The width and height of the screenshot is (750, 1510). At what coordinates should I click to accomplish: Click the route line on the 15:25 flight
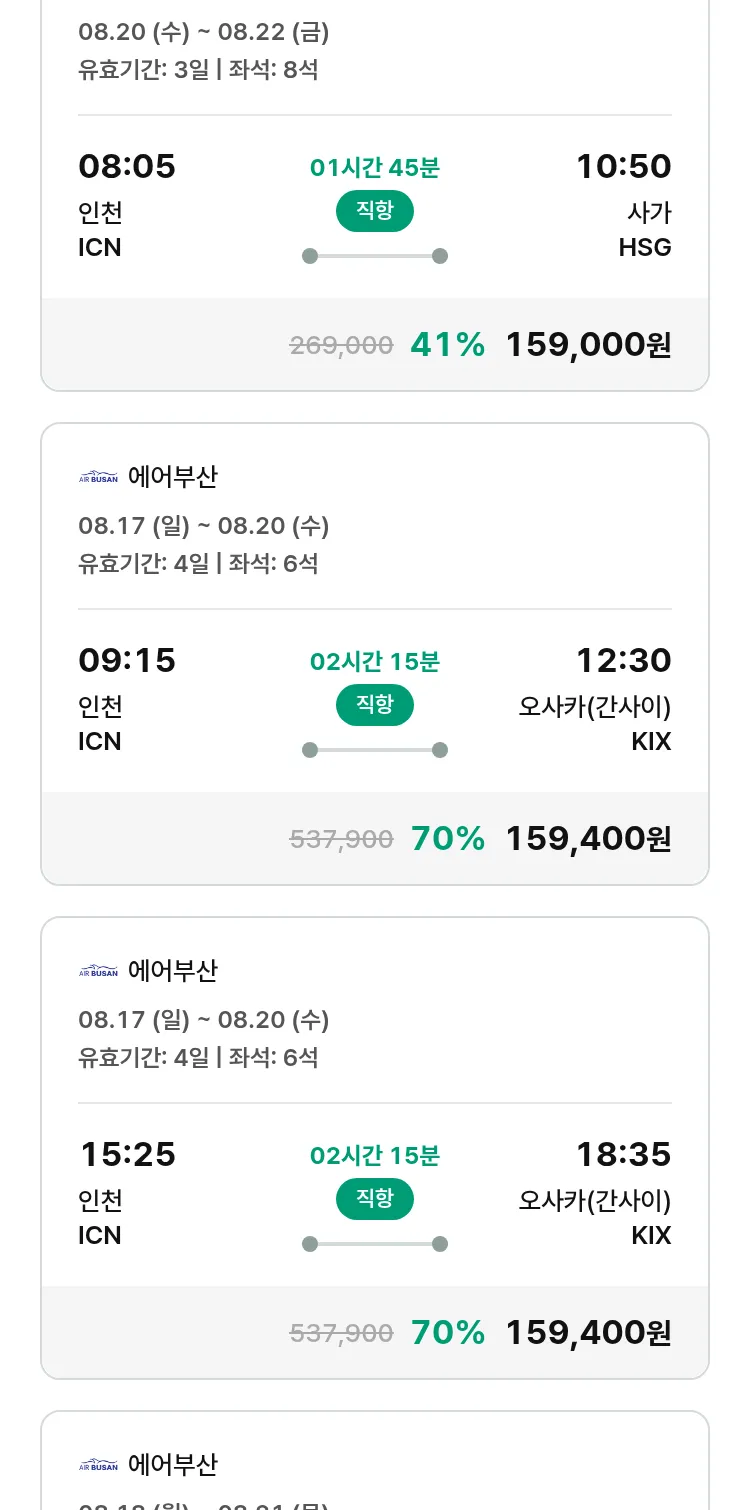375,1244
